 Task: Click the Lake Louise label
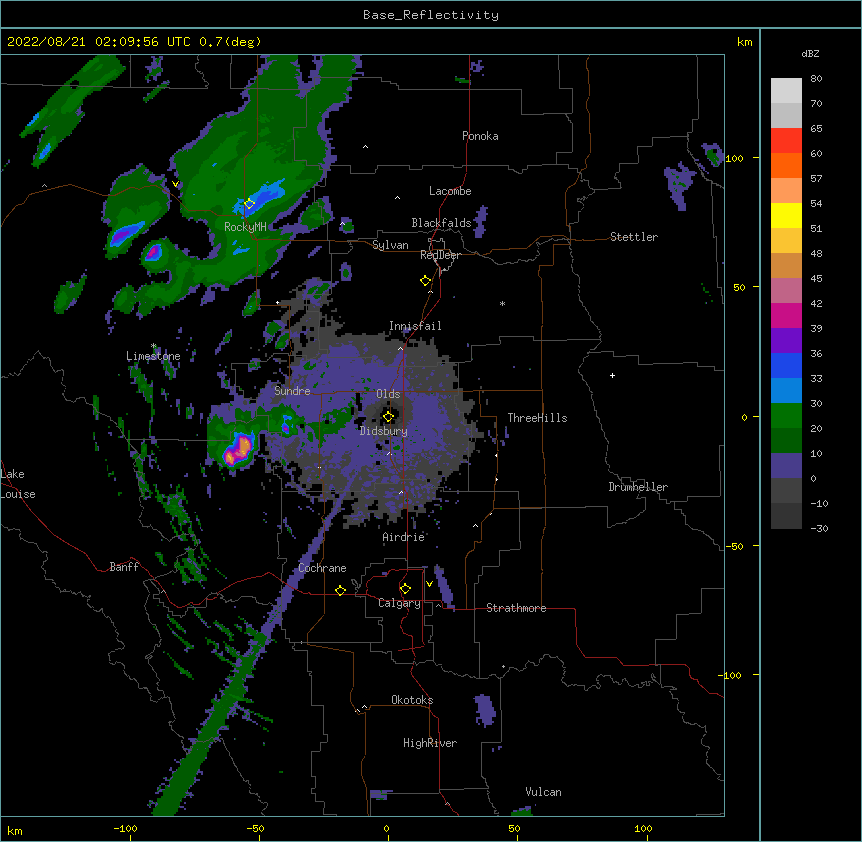(18, 484)
